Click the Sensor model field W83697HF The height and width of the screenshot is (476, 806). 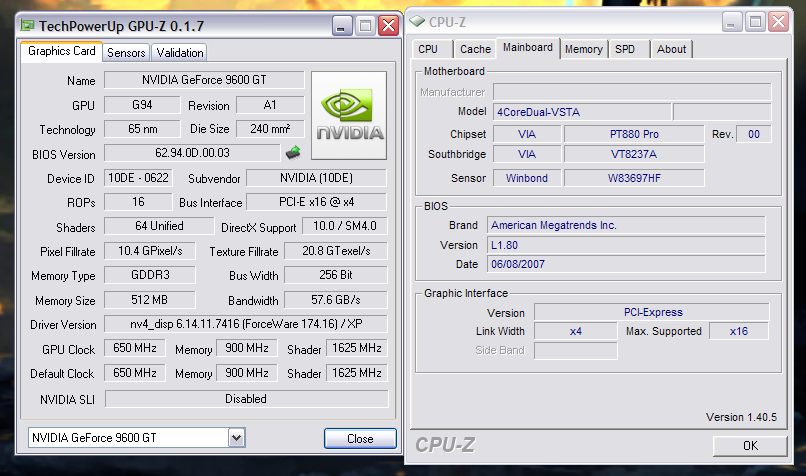coord(634,178)
